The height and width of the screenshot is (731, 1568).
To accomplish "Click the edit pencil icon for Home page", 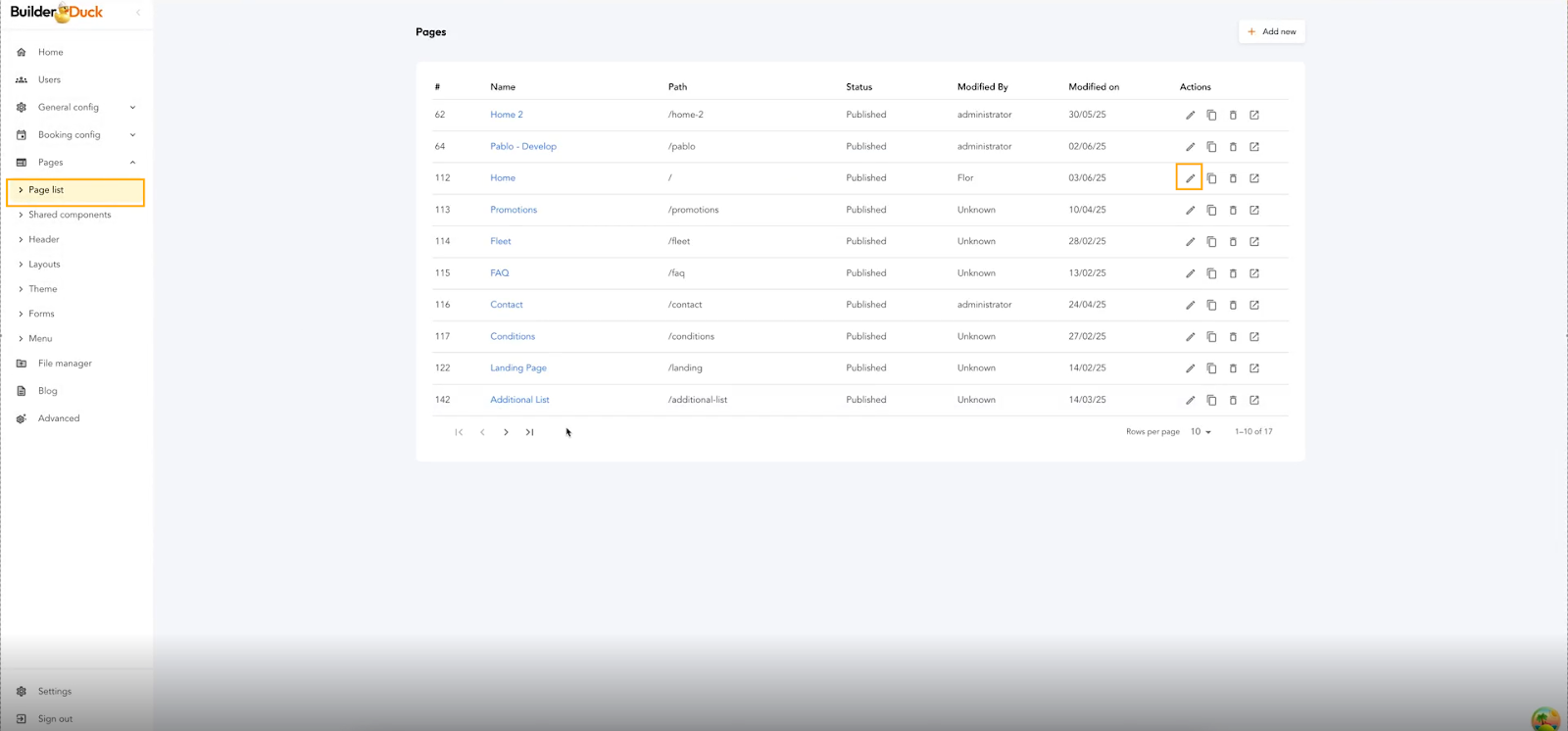I will (1190, 178).
